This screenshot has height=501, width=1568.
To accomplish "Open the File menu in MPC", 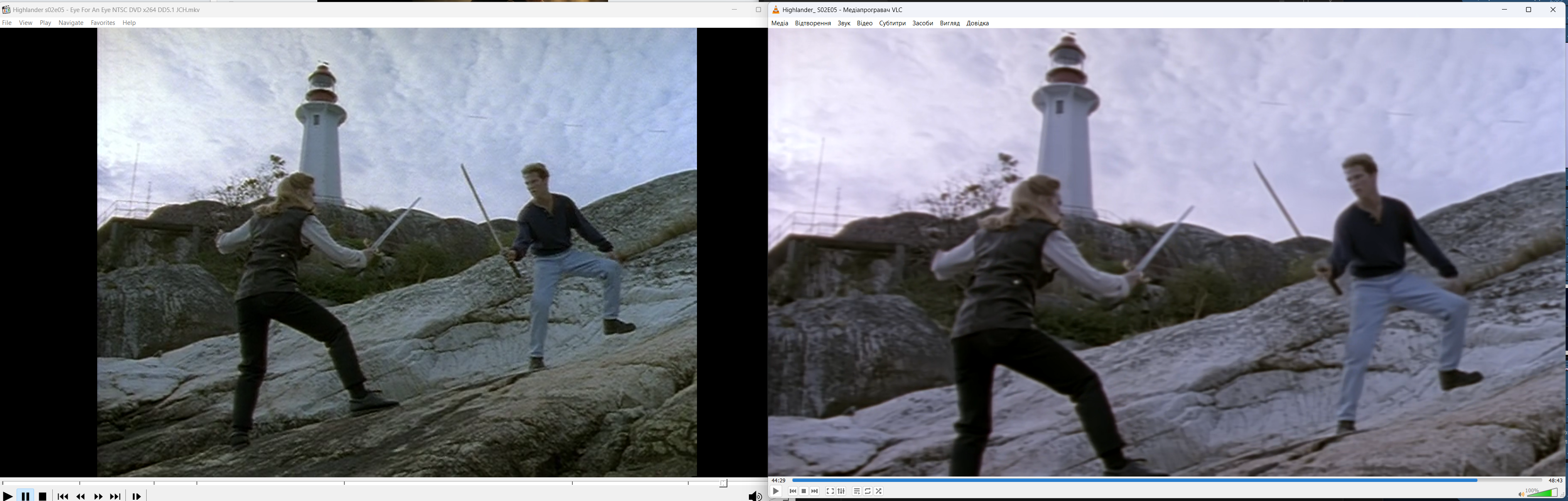I will [7, 22].
